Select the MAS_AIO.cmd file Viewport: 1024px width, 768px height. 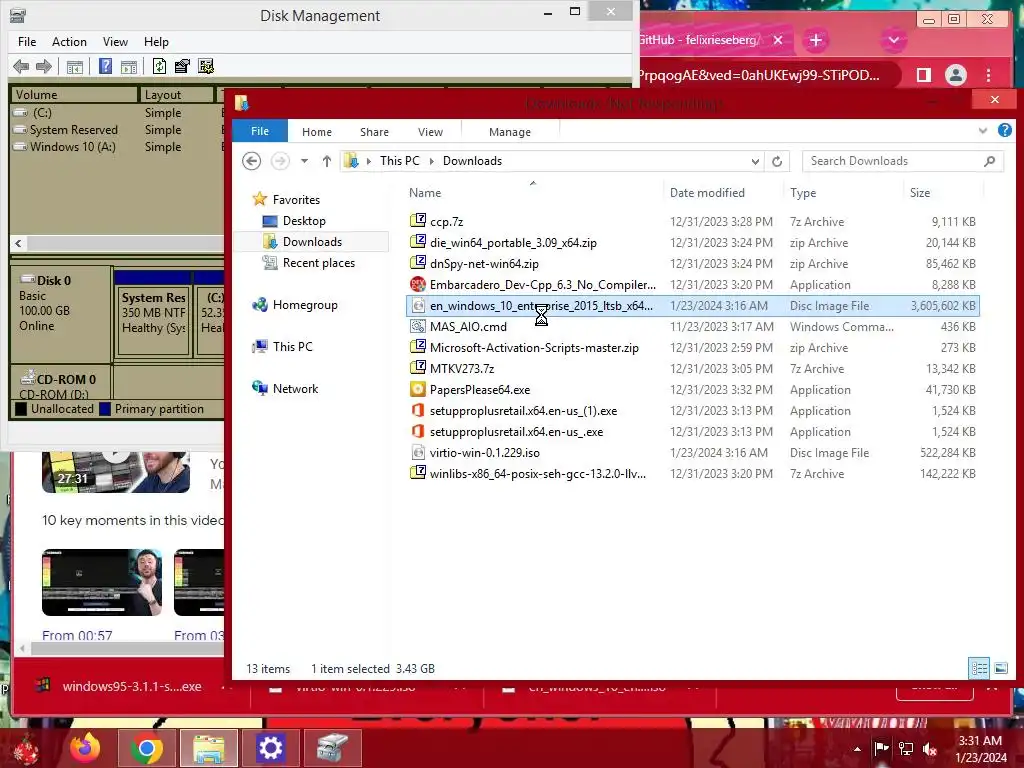pyautogui.click(x=692, y=327)
